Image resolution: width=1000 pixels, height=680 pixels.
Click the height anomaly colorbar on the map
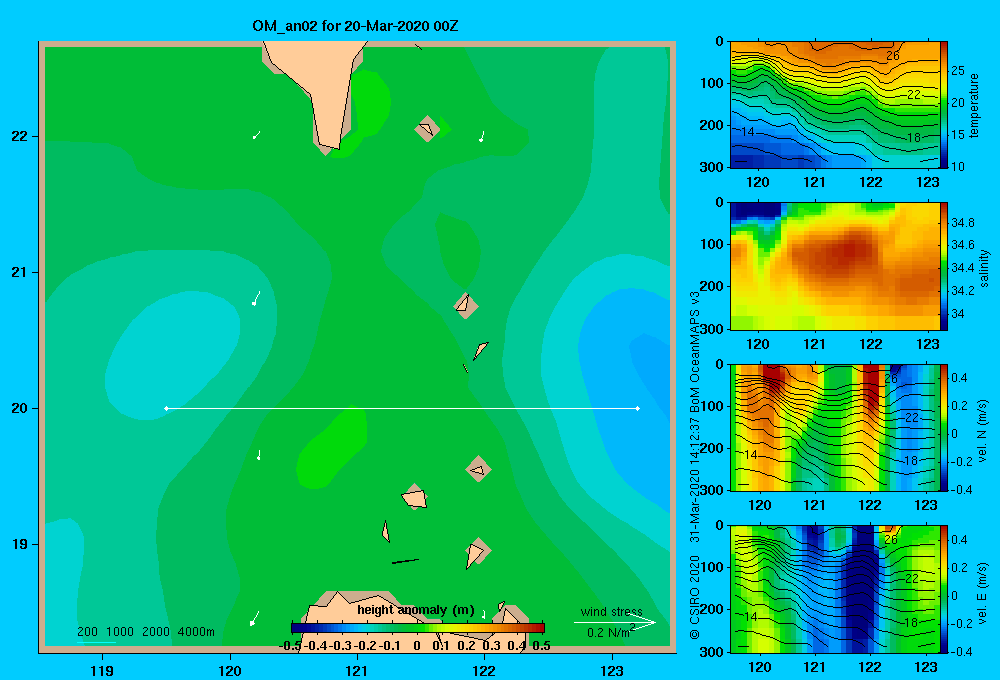[418, 628]
